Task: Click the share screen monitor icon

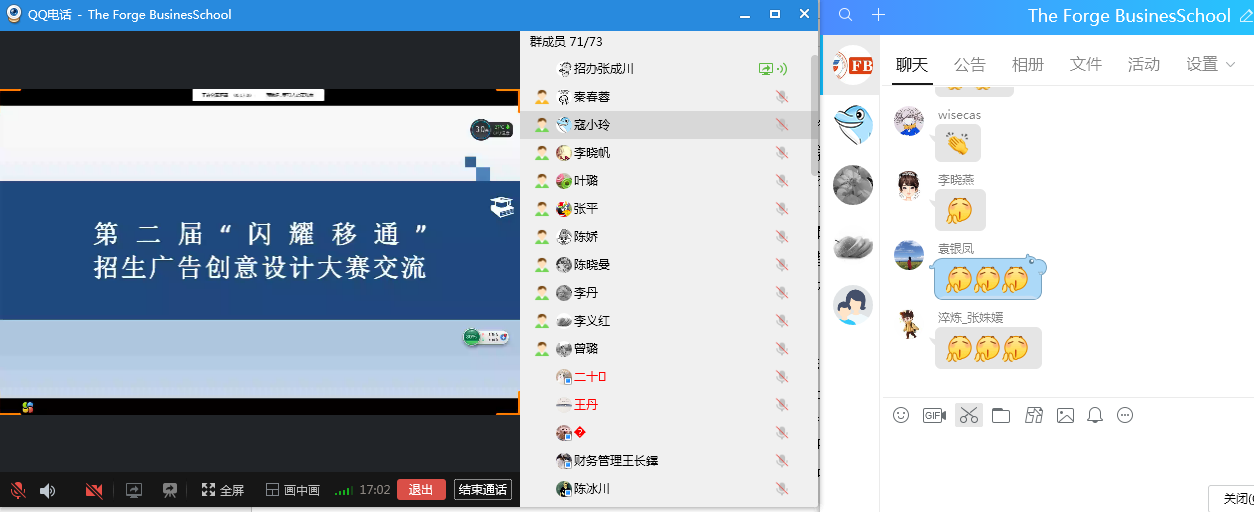Action: pyautogui.click(x=134, y=490)
